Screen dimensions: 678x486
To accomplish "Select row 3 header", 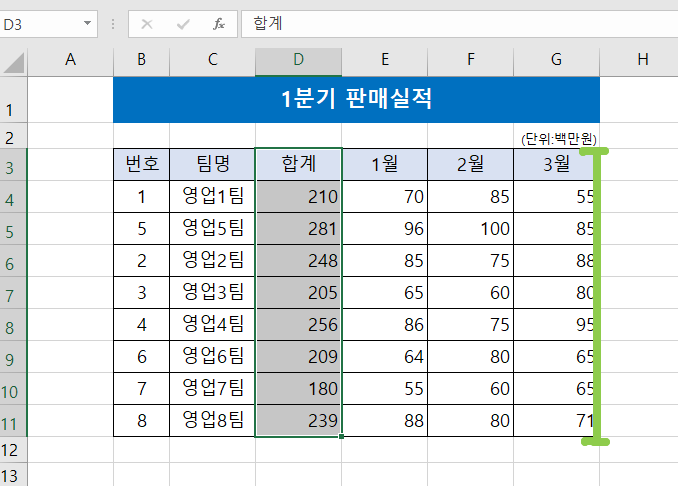I will tap(13, 165).
